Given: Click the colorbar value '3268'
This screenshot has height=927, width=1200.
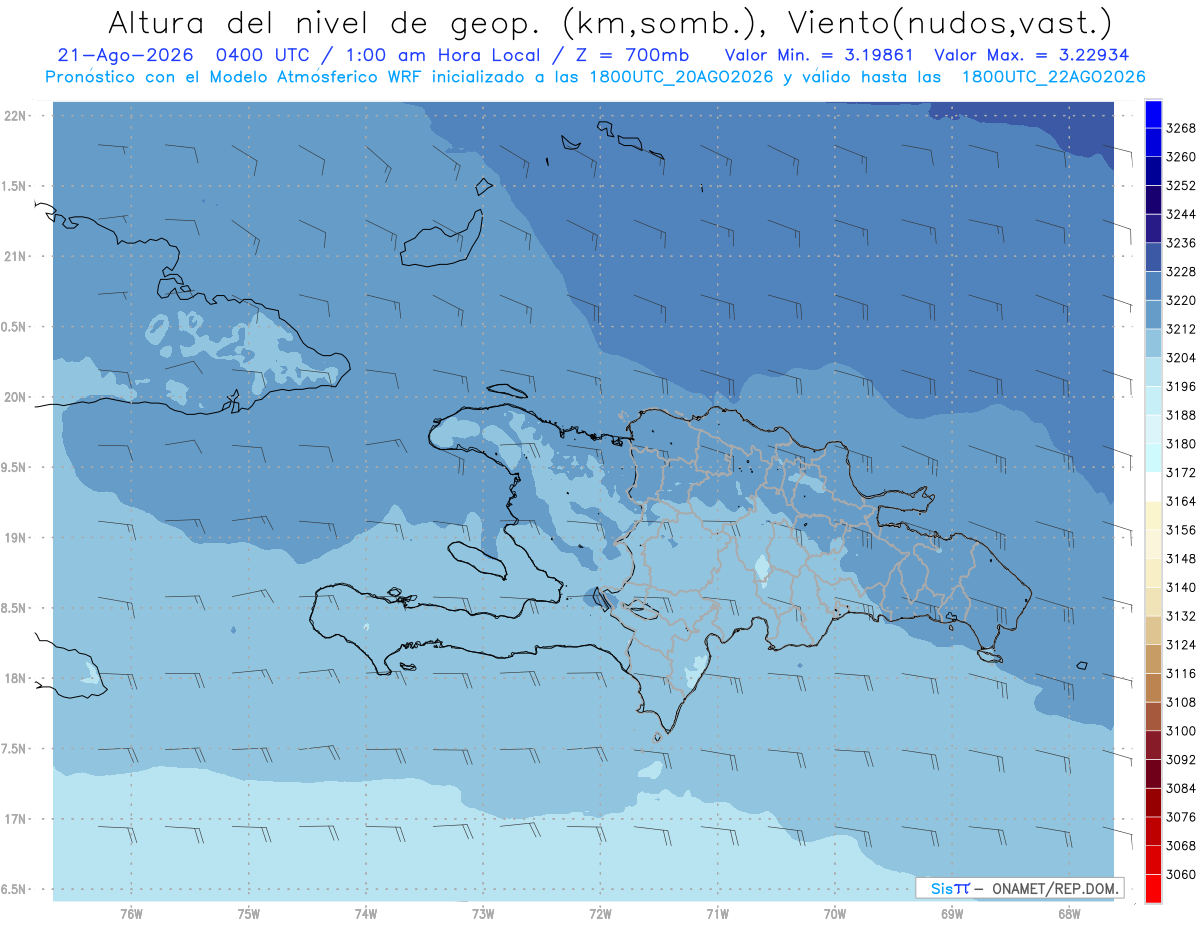Looking at the screenshot, I should coord(1181,128).
